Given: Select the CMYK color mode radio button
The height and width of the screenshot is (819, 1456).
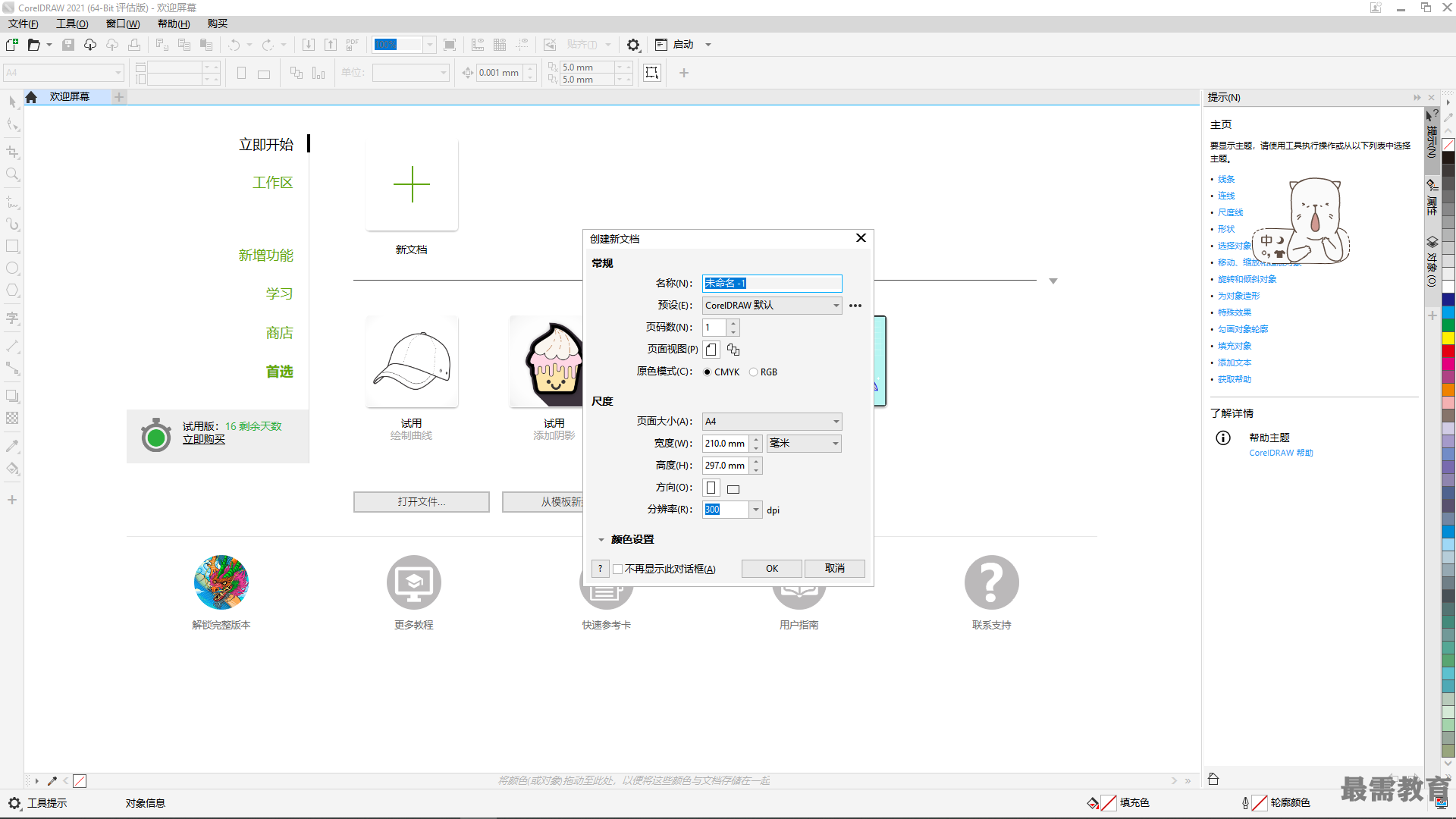Looking at the screenshot, I should 707,372.
